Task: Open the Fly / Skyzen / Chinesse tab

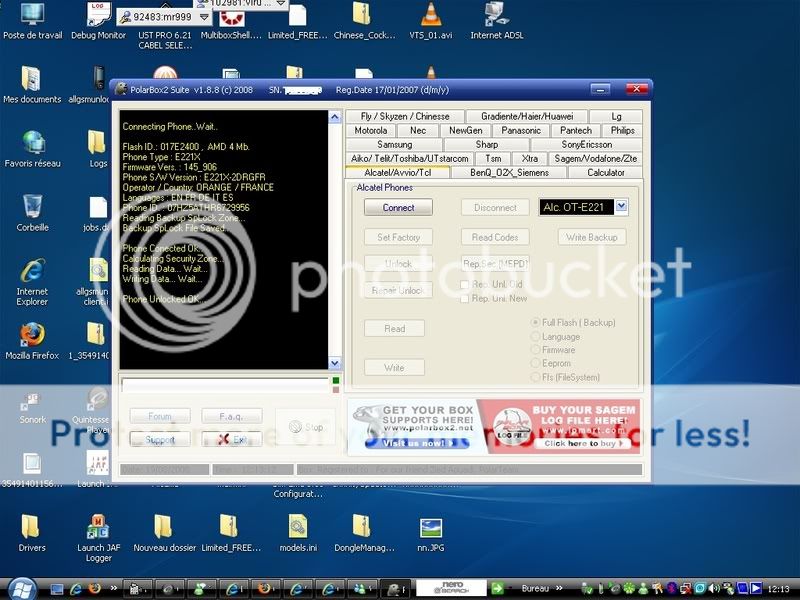Action: tap(405, 116)
